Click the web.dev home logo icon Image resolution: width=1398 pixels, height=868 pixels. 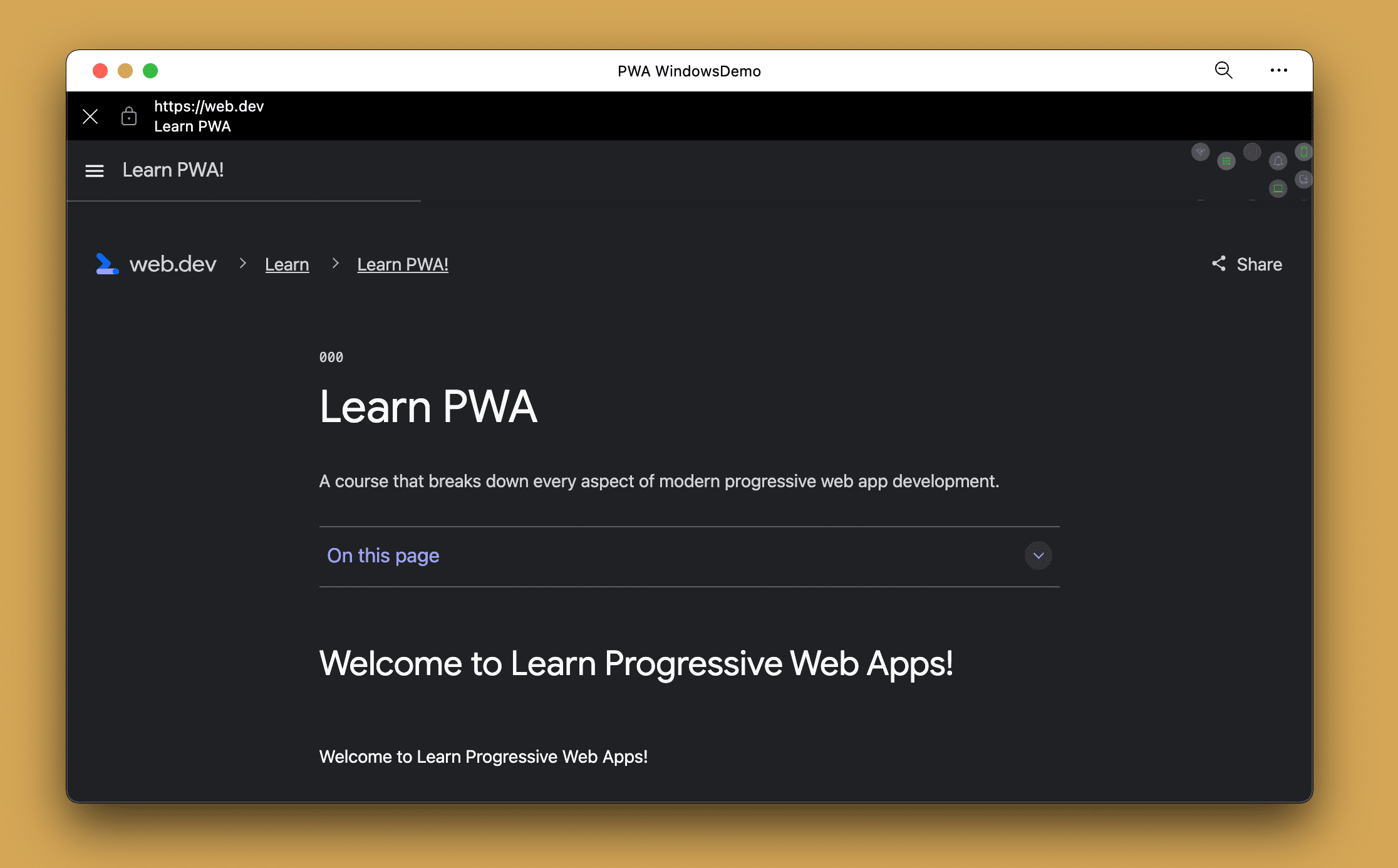(x=108, y=264)
